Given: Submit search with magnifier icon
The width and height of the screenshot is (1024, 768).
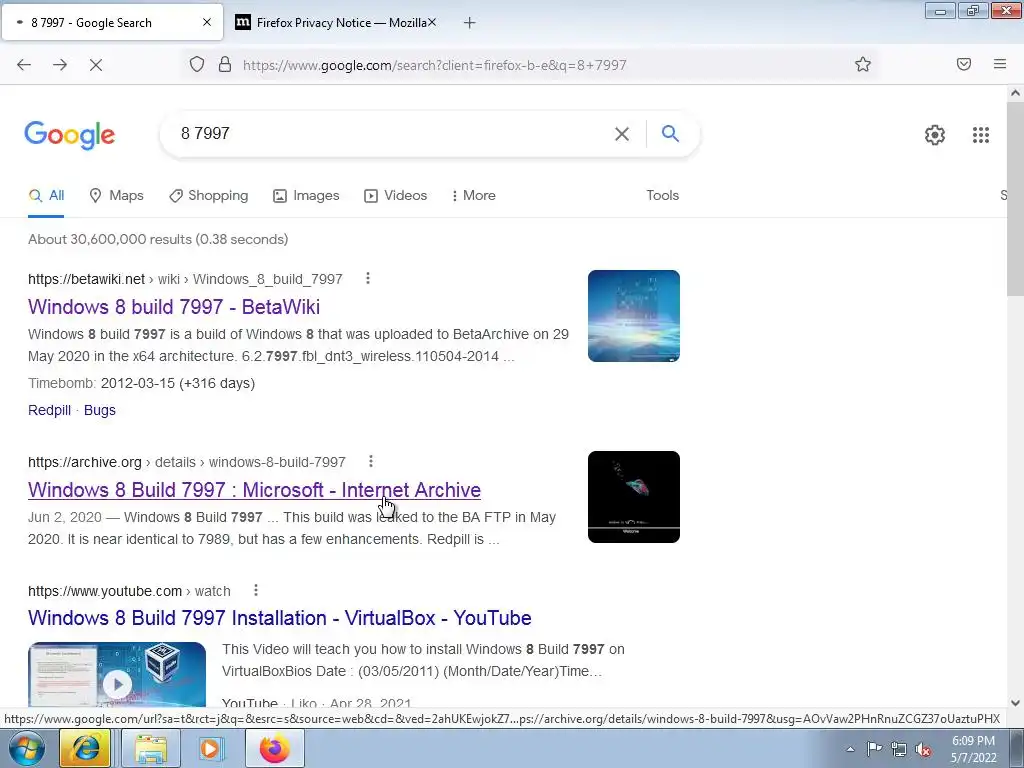Looking at the screenshot, I should [670, 133].
